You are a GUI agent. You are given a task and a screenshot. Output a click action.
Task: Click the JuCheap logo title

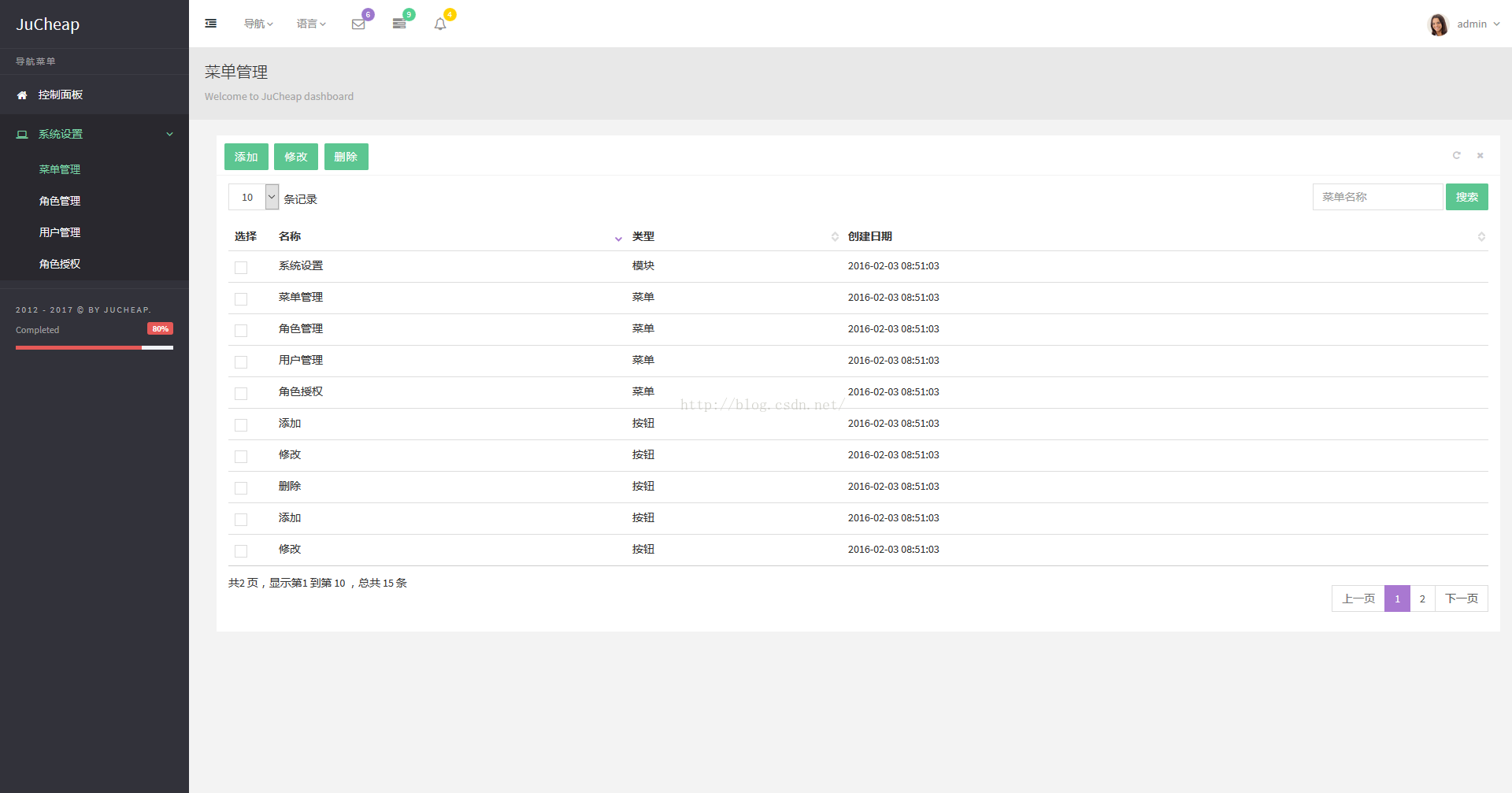48,24
